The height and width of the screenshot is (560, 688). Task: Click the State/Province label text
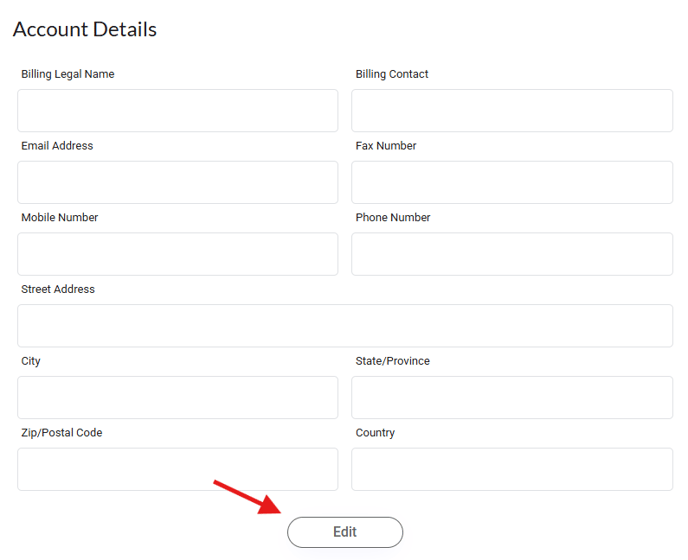(393, 361)
